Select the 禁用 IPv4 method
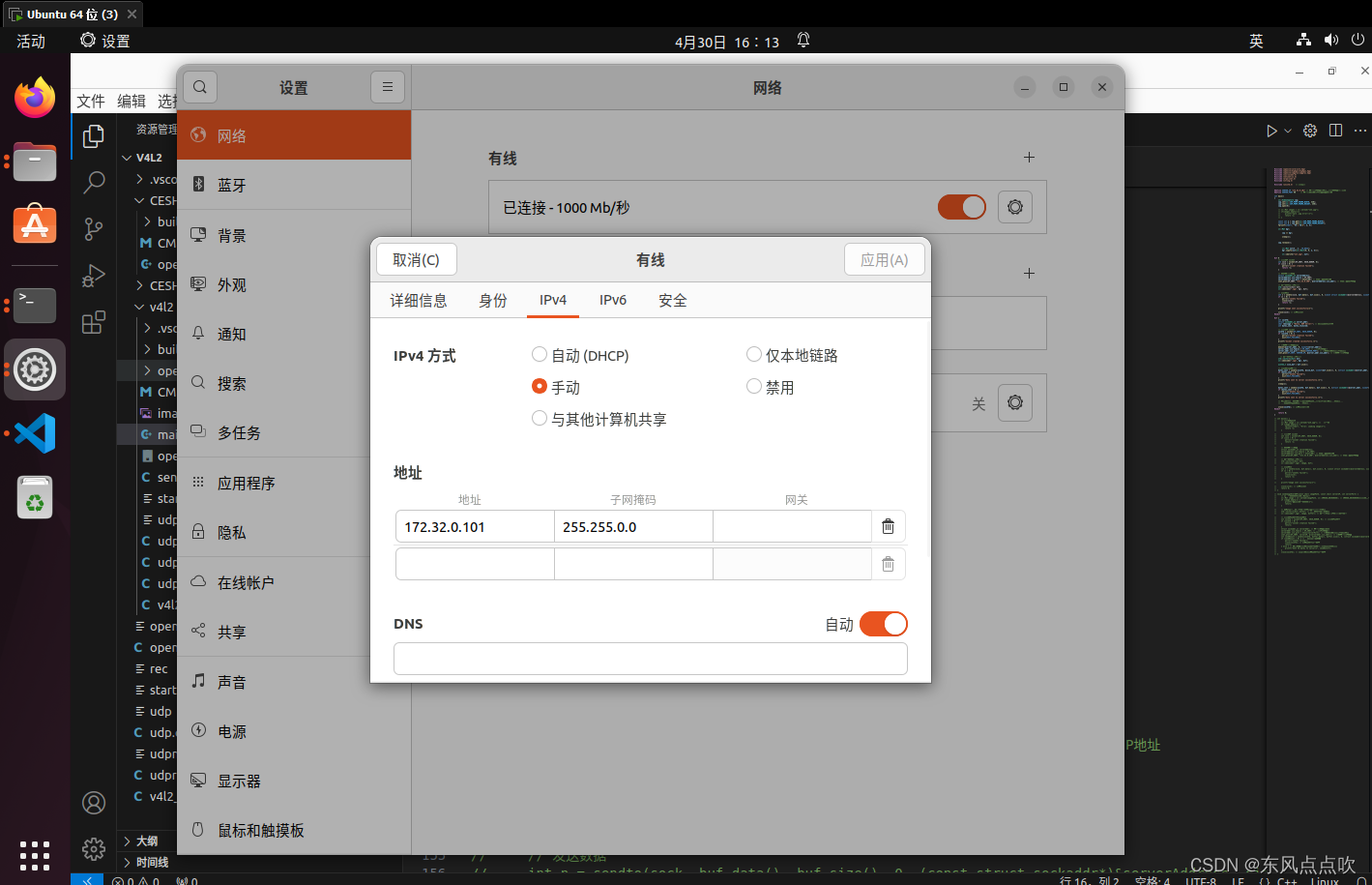This screenshot has width=1372, height=885. [x=754, y=386]
